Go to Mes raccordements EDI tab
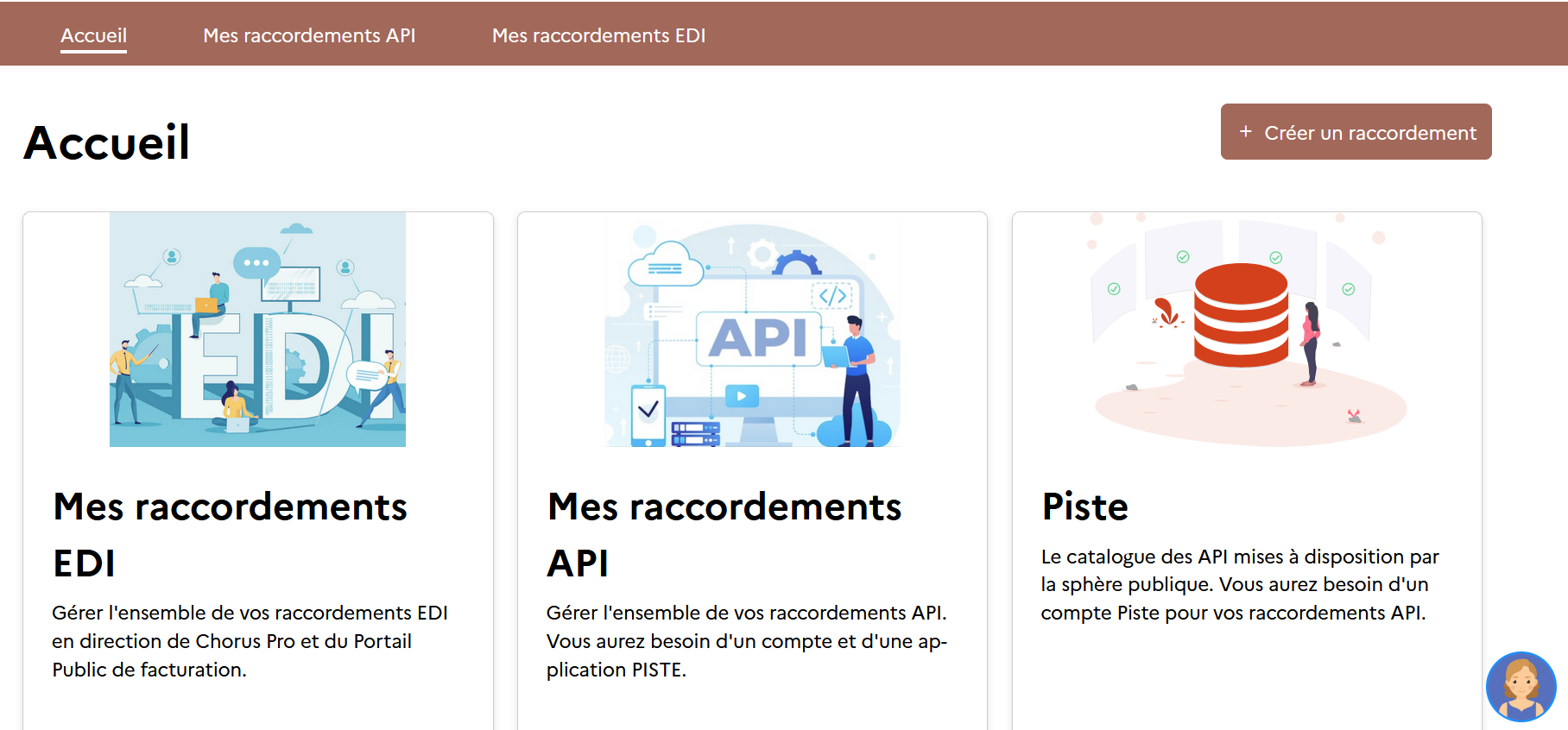Viewport: 1568px width, 730px height. pyautogui.click(x=598, y=35)
